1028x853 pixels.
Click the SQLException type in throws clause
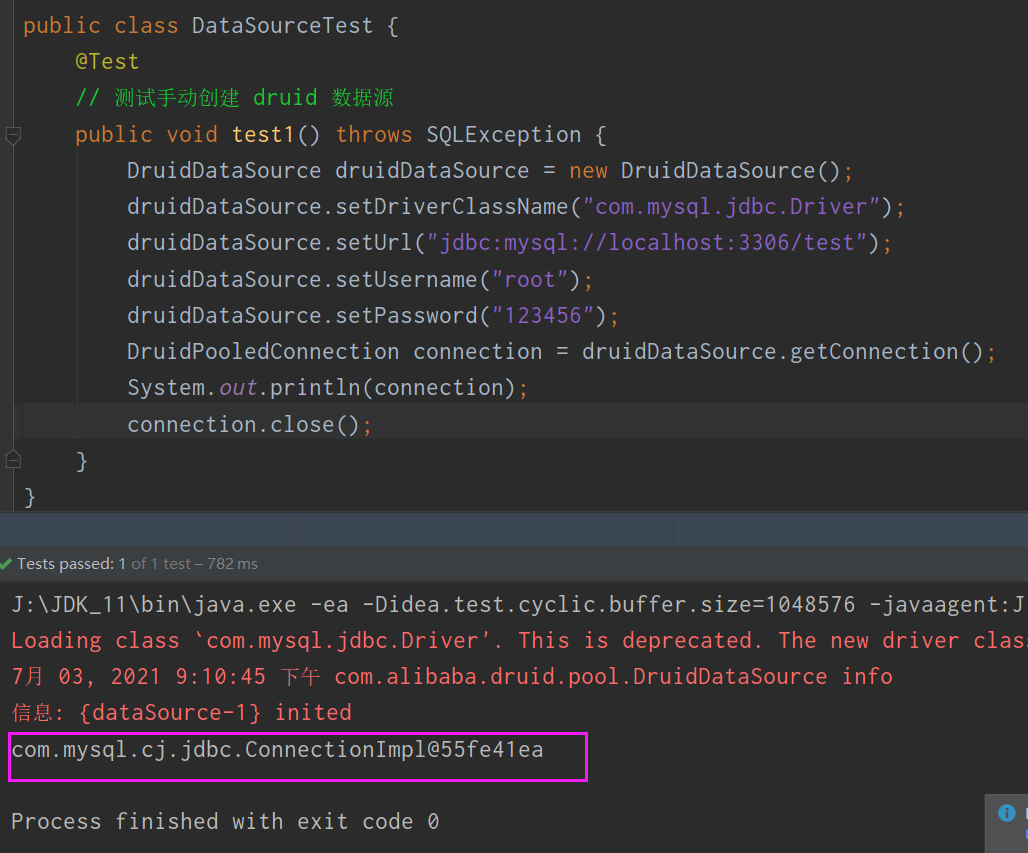(504, 134)
